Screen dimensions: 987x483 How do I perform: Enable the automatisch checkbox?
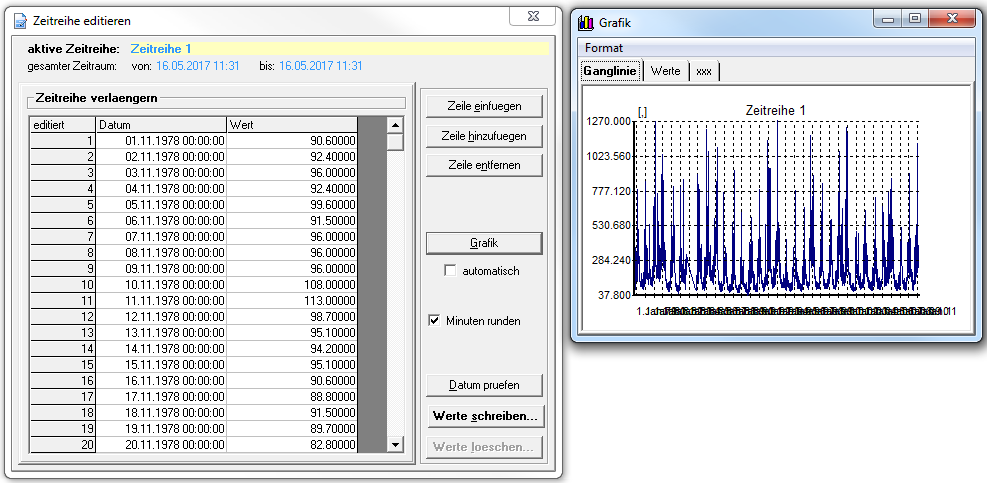point(450,271)
